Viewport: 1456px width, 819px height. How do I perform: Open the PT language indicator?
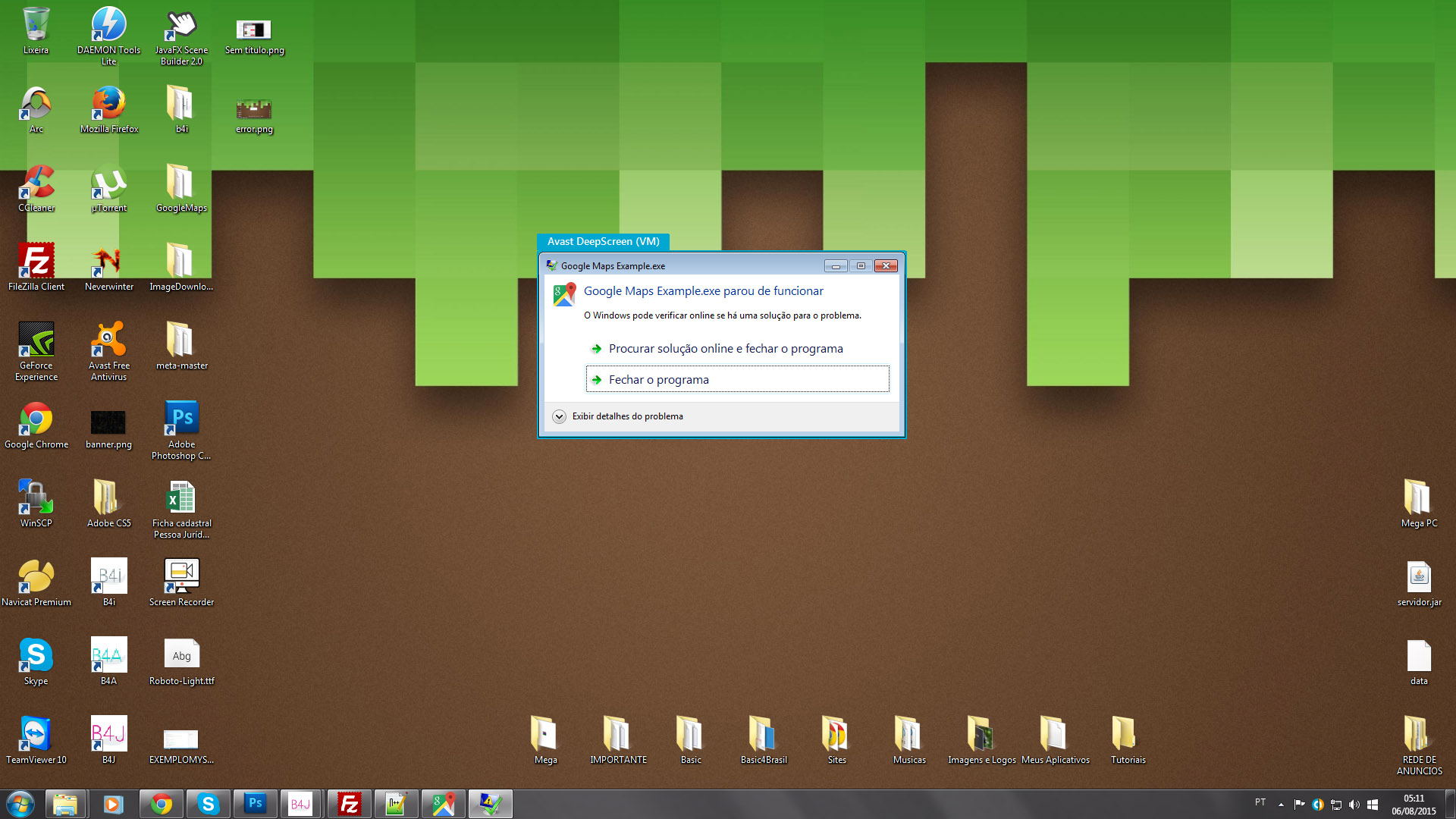click(x=1260, y=802)
